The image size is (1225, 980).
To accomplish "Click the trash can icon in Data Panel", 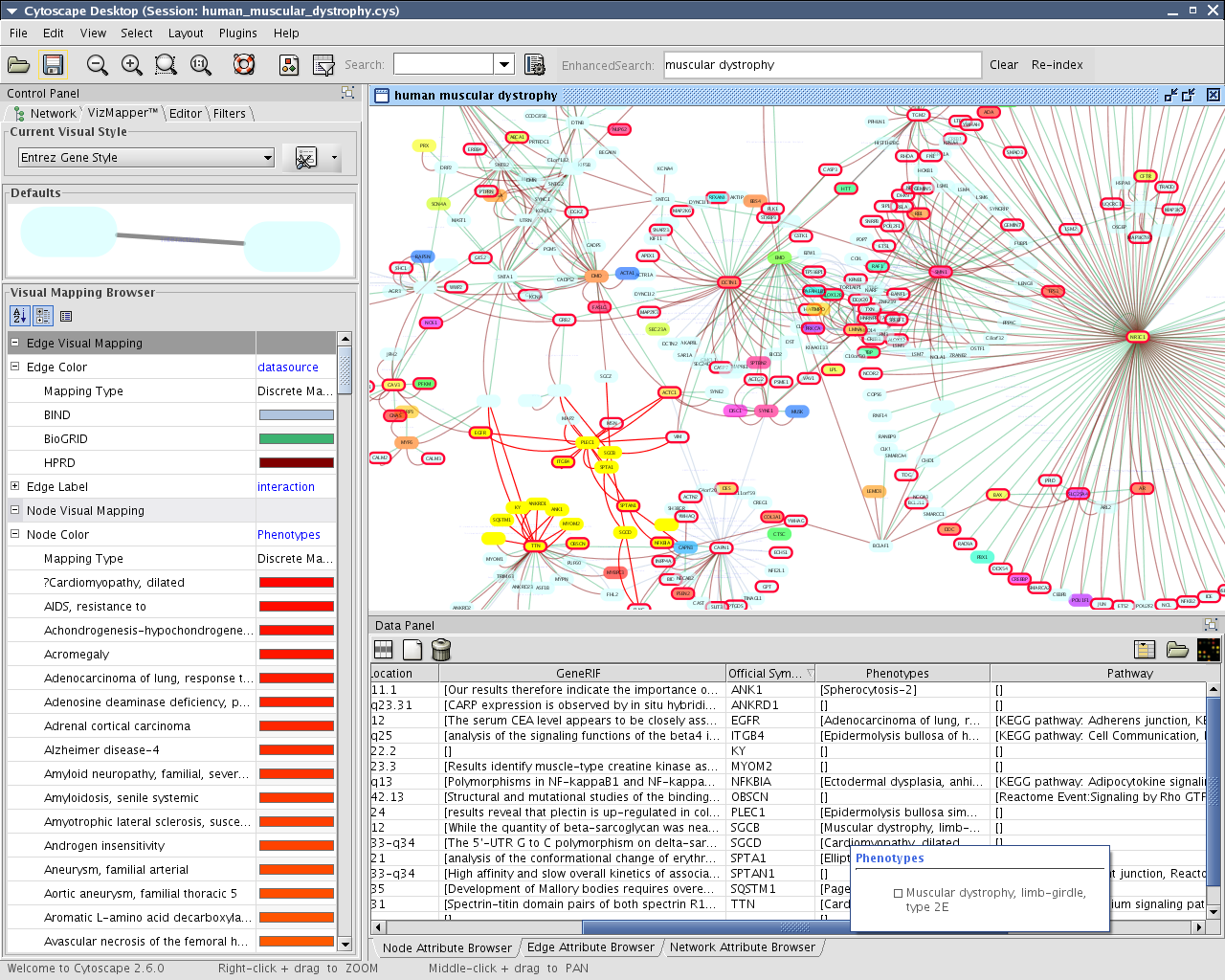I will point(441,651).
